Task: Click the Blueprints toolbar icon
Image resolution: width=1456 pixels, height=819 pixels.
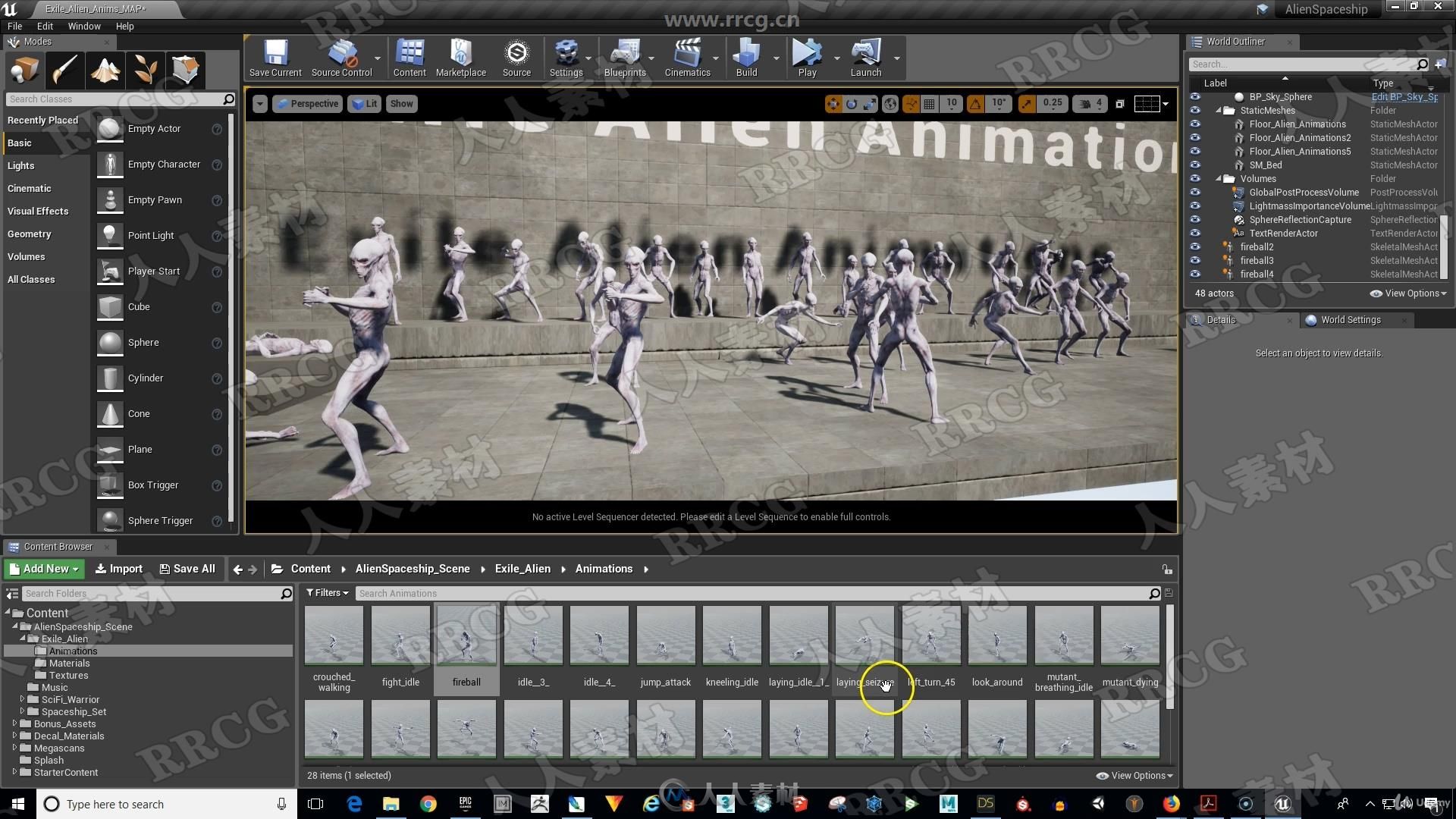Action: click(625, 55)
